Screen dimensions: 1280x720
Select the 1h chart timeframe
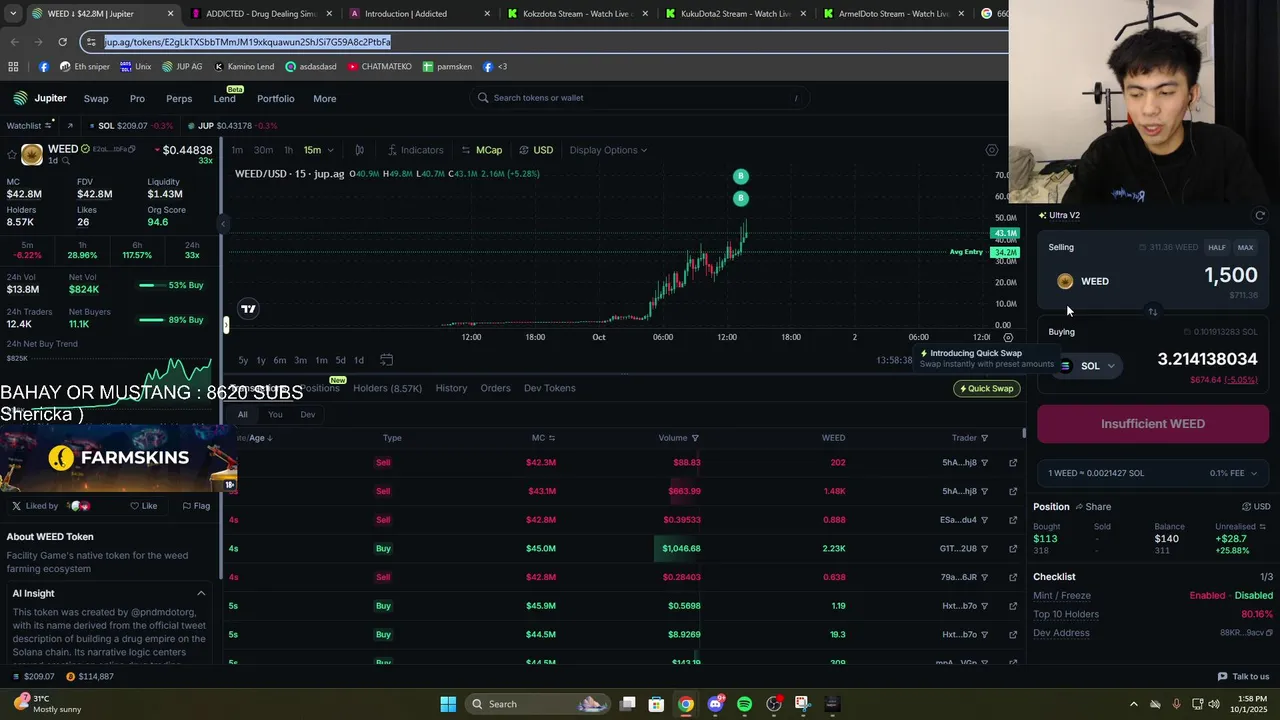point(289,150)
